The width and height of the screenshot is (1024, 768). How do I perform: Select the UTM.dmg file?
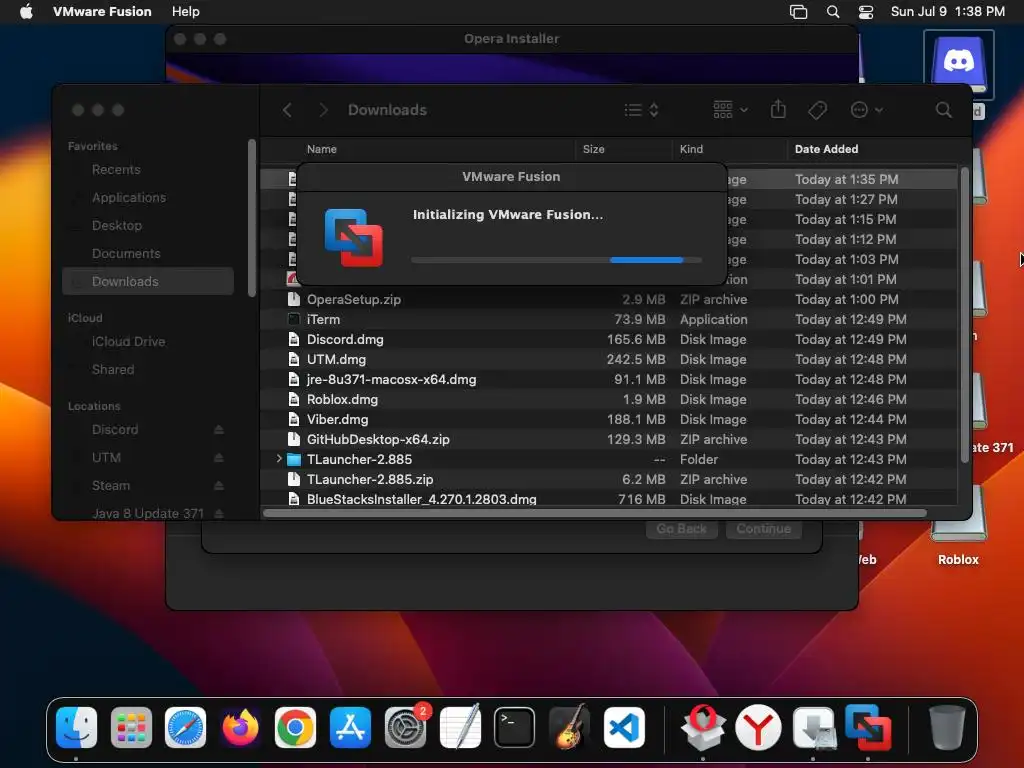point(609,360)
